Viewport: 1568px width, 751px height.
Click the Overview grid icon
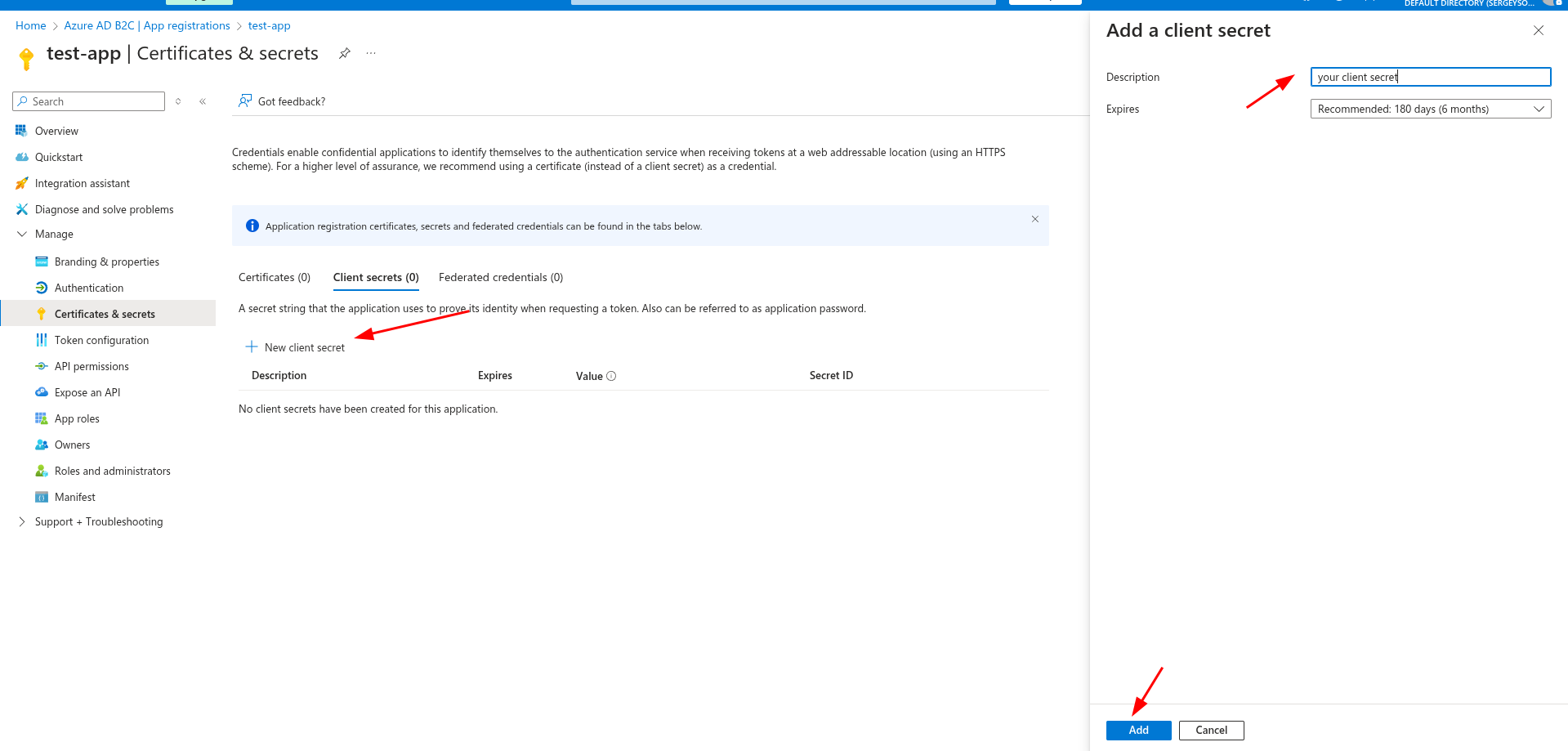pos(21,131)
